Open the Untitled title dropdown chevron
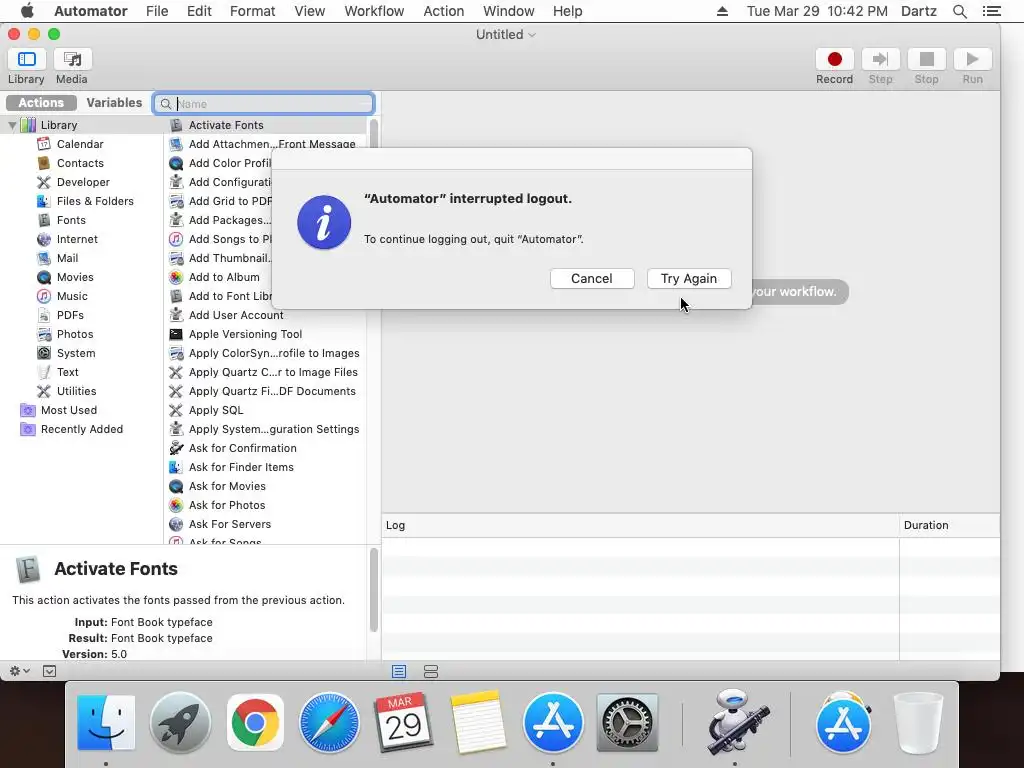The height and width of the screenshot is (768, 1024). click(532, 35)
